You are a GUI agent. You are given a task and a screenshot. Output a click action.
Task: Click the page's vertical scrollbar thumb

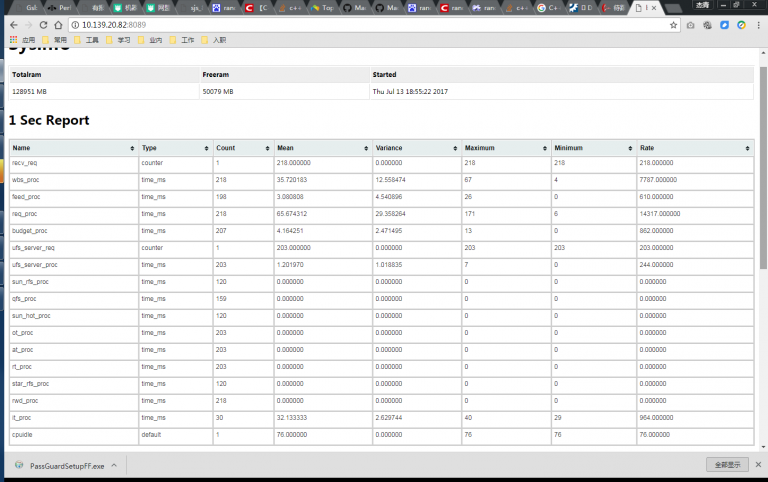763,168
